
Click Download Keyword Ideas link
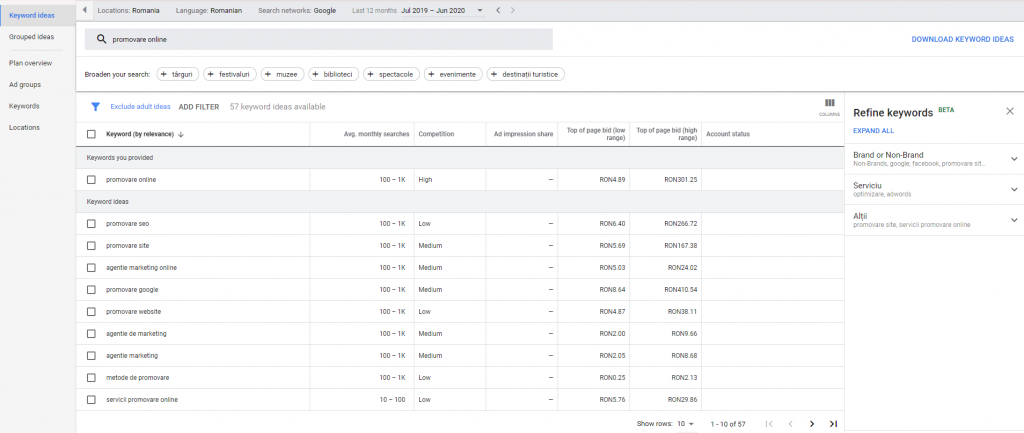962,39
